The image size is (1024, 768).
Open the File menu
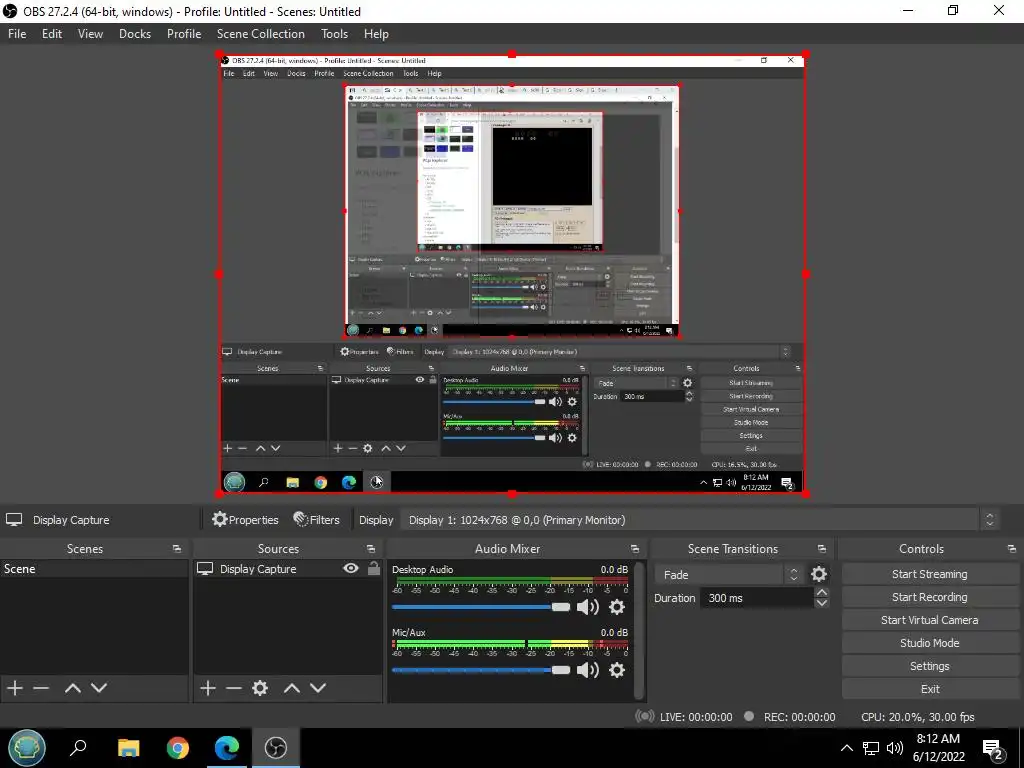17,33
